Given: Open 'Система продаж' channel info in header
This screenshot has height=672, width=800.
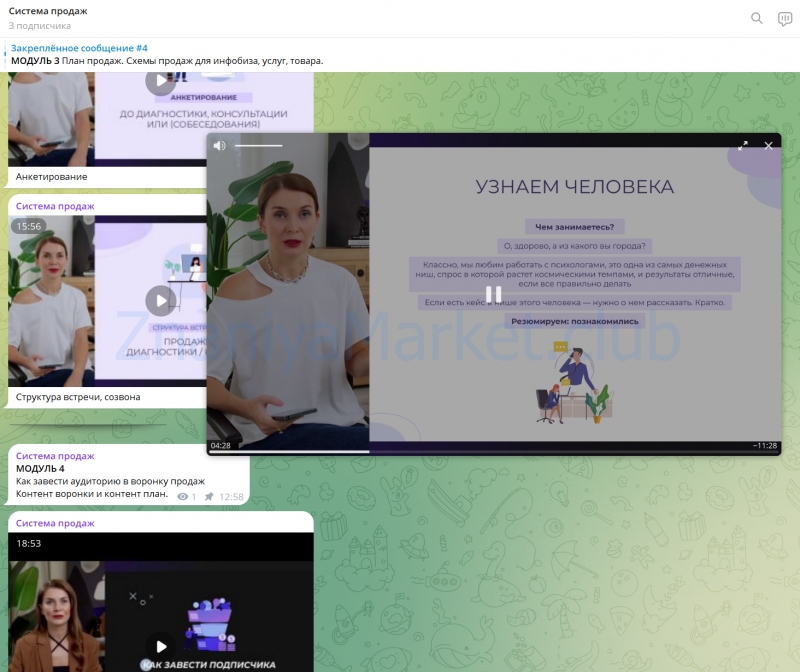Looking at the screenshot, I should click(x=48, y=11).
